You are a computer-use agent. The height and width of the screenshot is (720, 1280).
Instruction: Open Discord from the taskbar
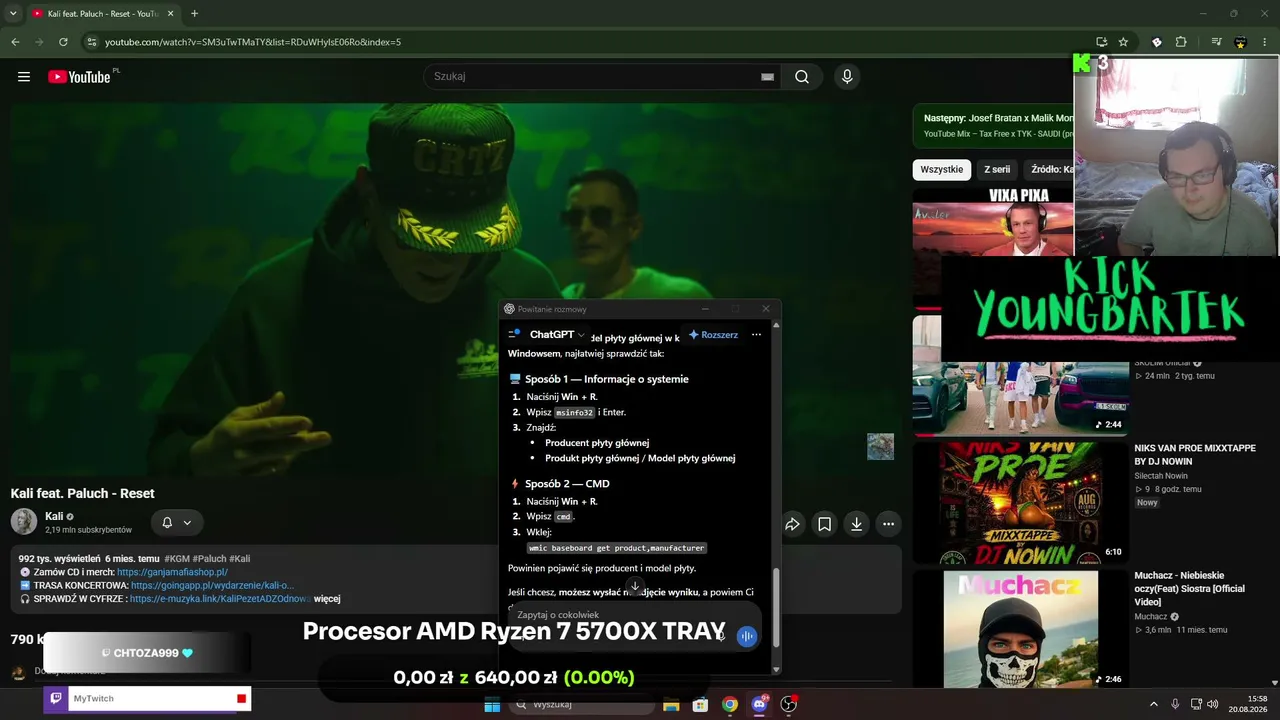coord(759,705)
